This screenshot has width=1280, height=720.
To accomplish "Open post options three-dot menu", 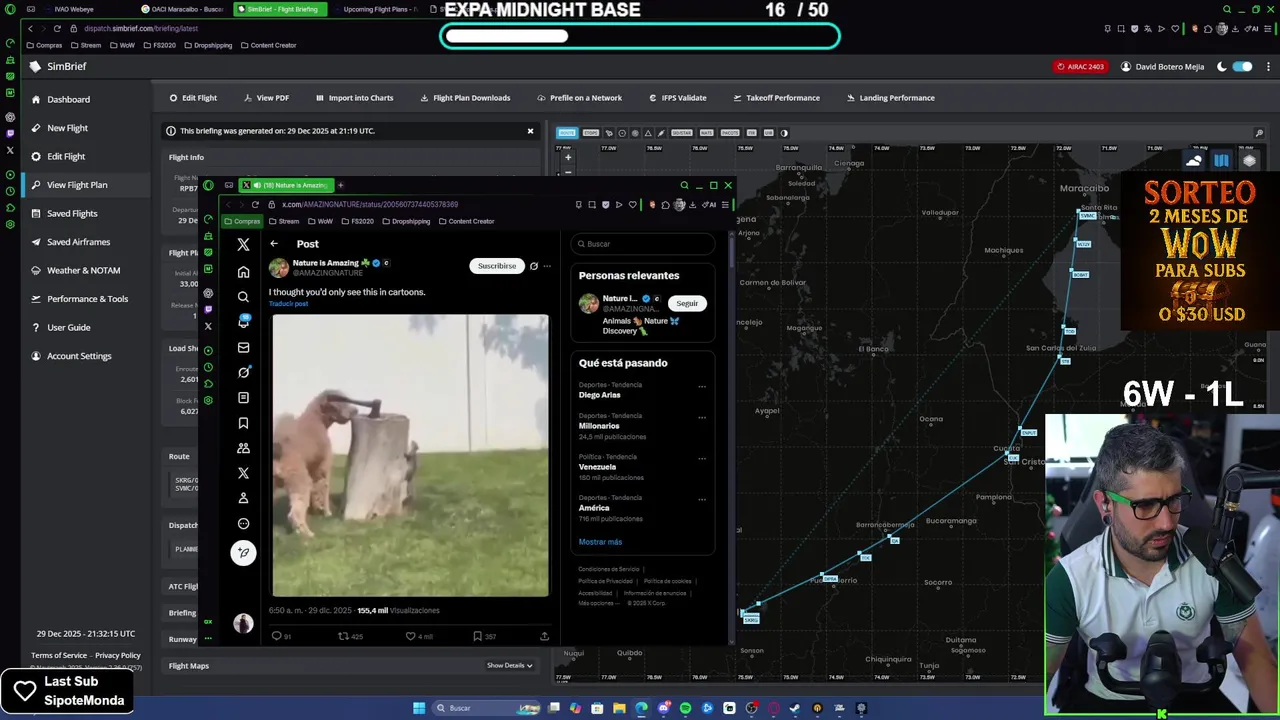I will [x=547, y=266].
